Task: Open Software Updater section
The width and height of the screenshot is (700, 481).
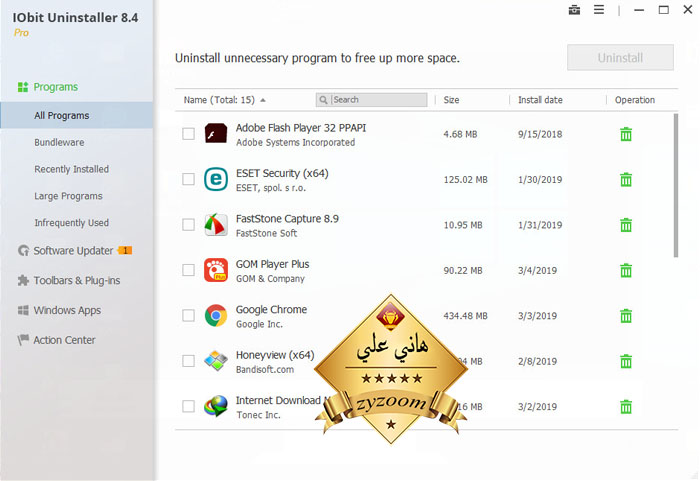Action: coord(75,251)
